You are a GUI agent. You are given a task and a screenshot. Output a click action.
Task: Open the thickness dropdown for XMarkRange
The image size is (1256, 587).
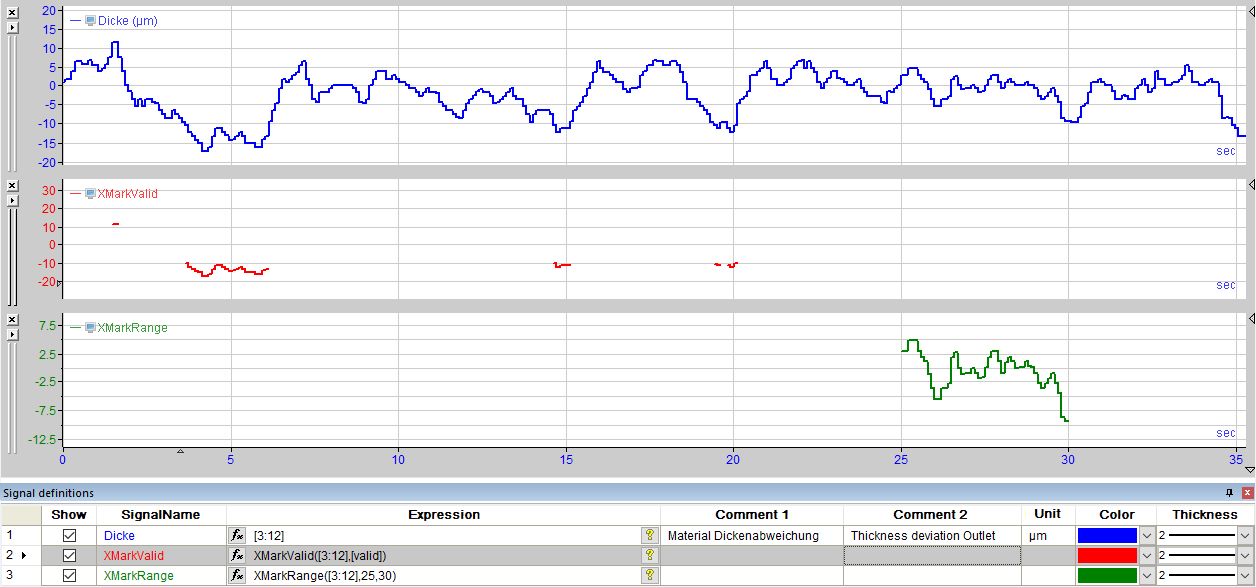(1245, 575)
